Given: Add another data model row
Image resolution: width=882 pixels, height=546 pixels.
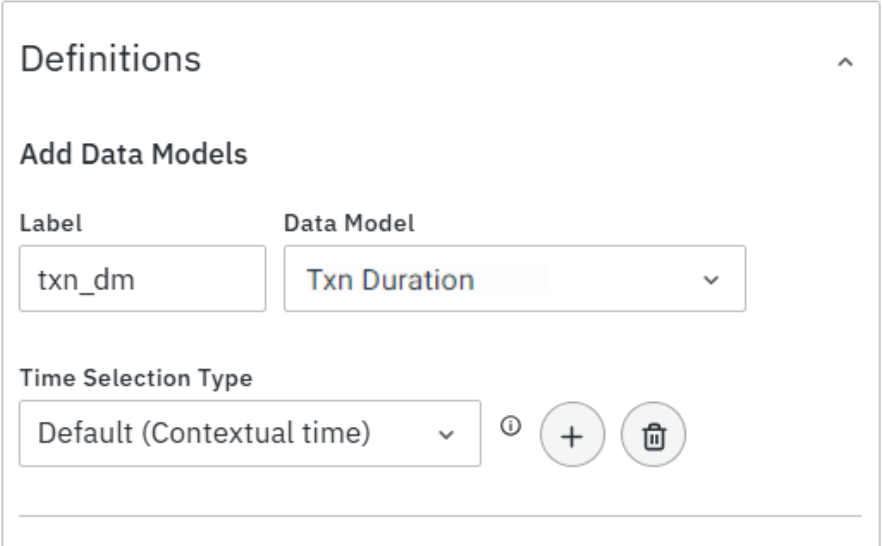Looking at the screenshot, I should tap(572, 434).
